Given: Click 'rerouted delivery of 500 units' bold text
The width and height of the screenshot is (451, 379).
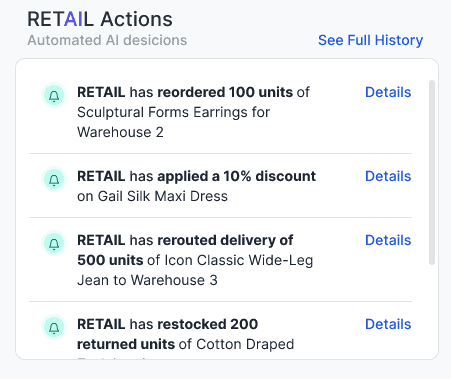Looking at the screenshot, I should point(185,250).
